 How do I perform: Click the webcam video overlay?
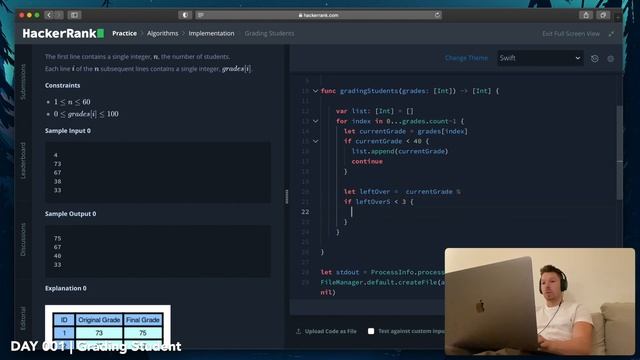[x=540, y=302]
